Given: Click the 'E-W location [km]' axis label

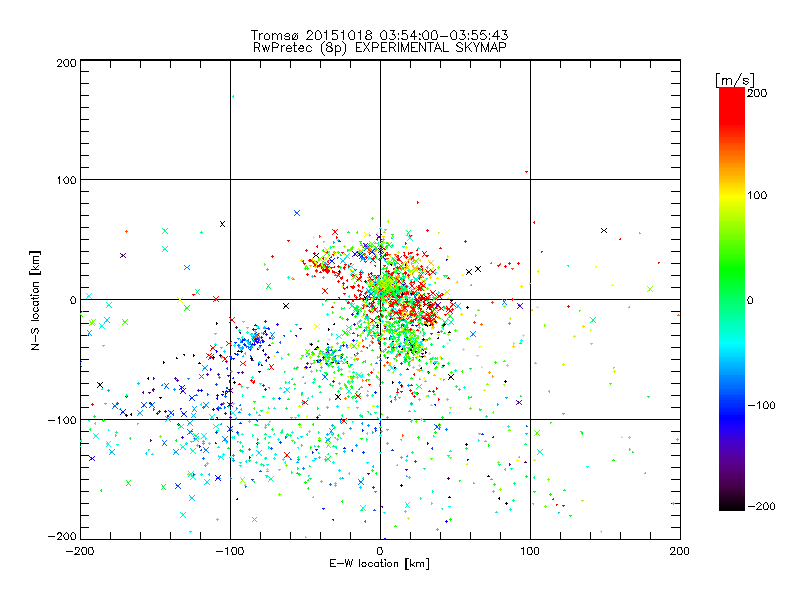Looking at the screenshot, I should point(379,564).
